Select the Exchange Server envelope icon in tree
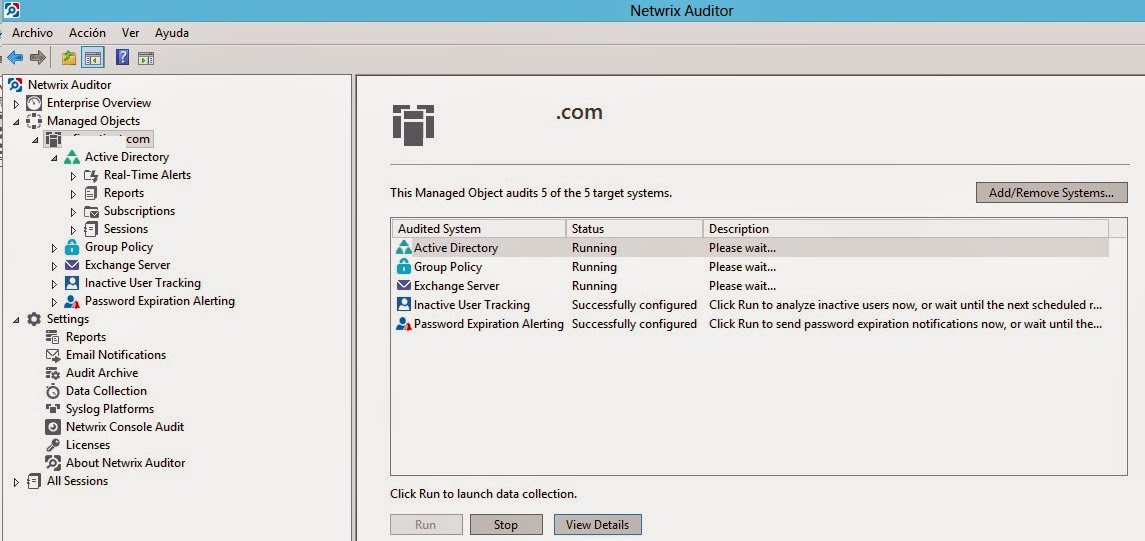This screenshot has height=541, width=1145. pyautogui.click(x=72, y=265)
